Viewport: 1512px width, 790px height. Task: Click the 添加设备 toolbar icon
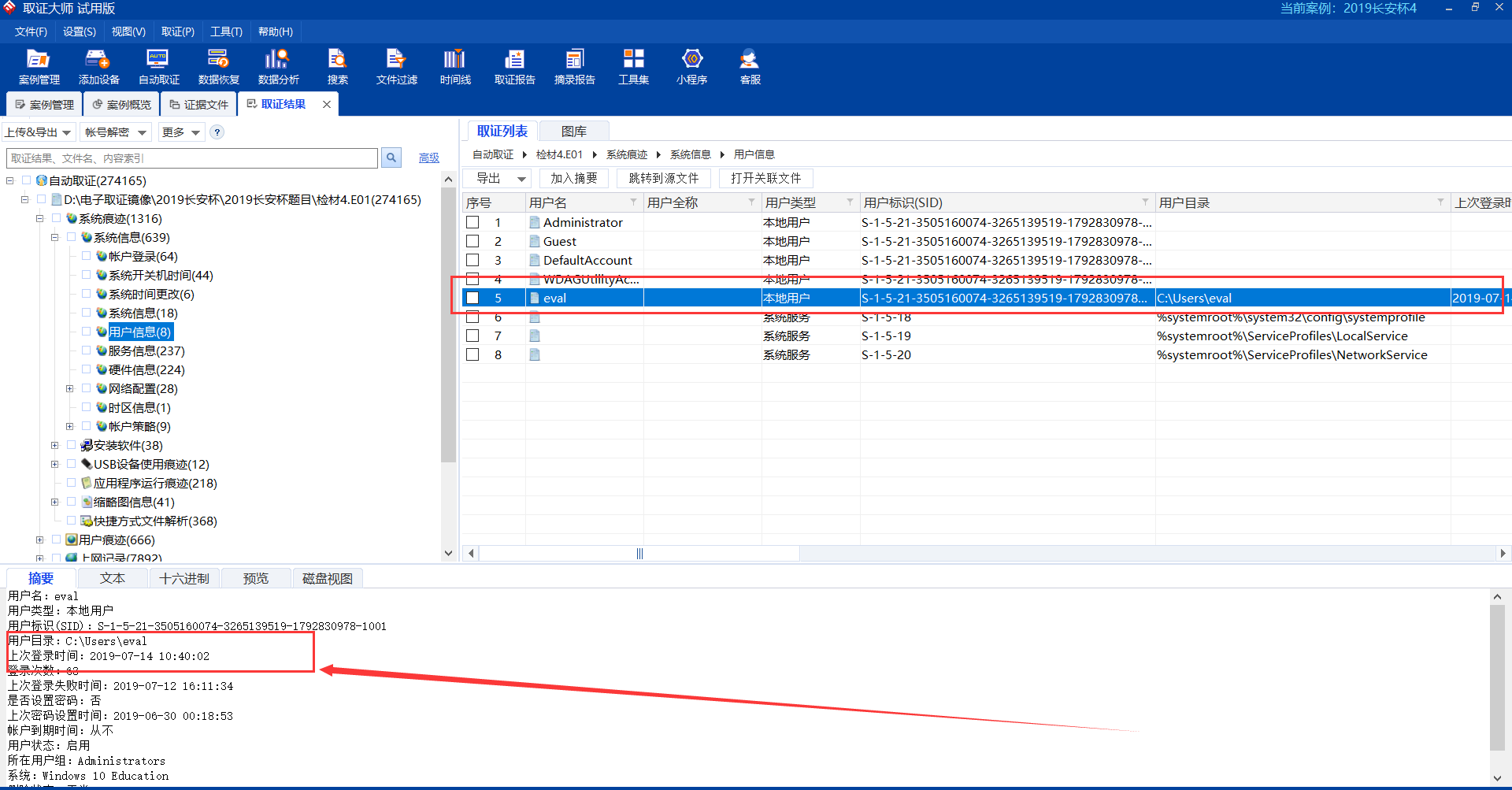[x=98, y=67]
